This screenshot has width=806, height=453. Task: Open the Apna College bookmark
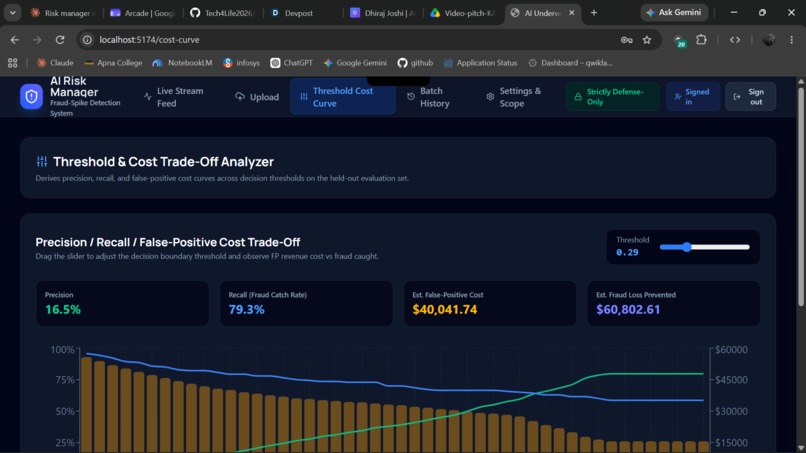113,63
